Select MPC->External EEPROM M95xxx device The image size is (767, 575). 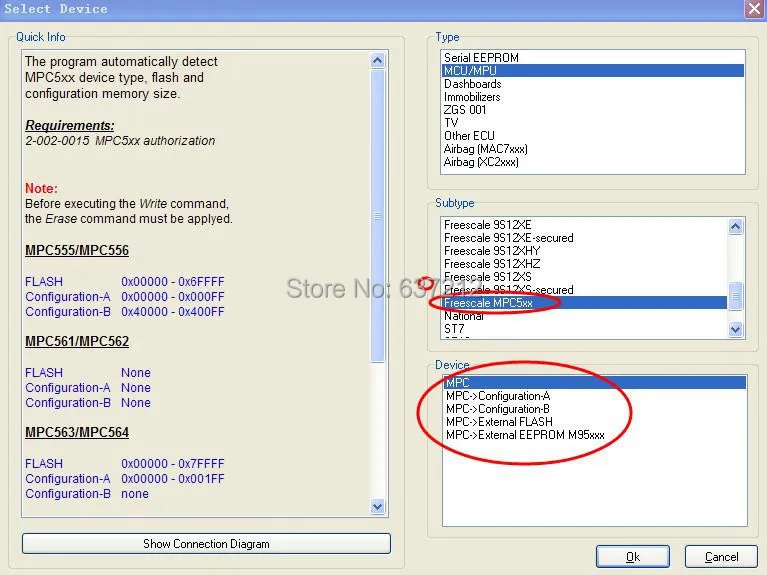(595, 435)
